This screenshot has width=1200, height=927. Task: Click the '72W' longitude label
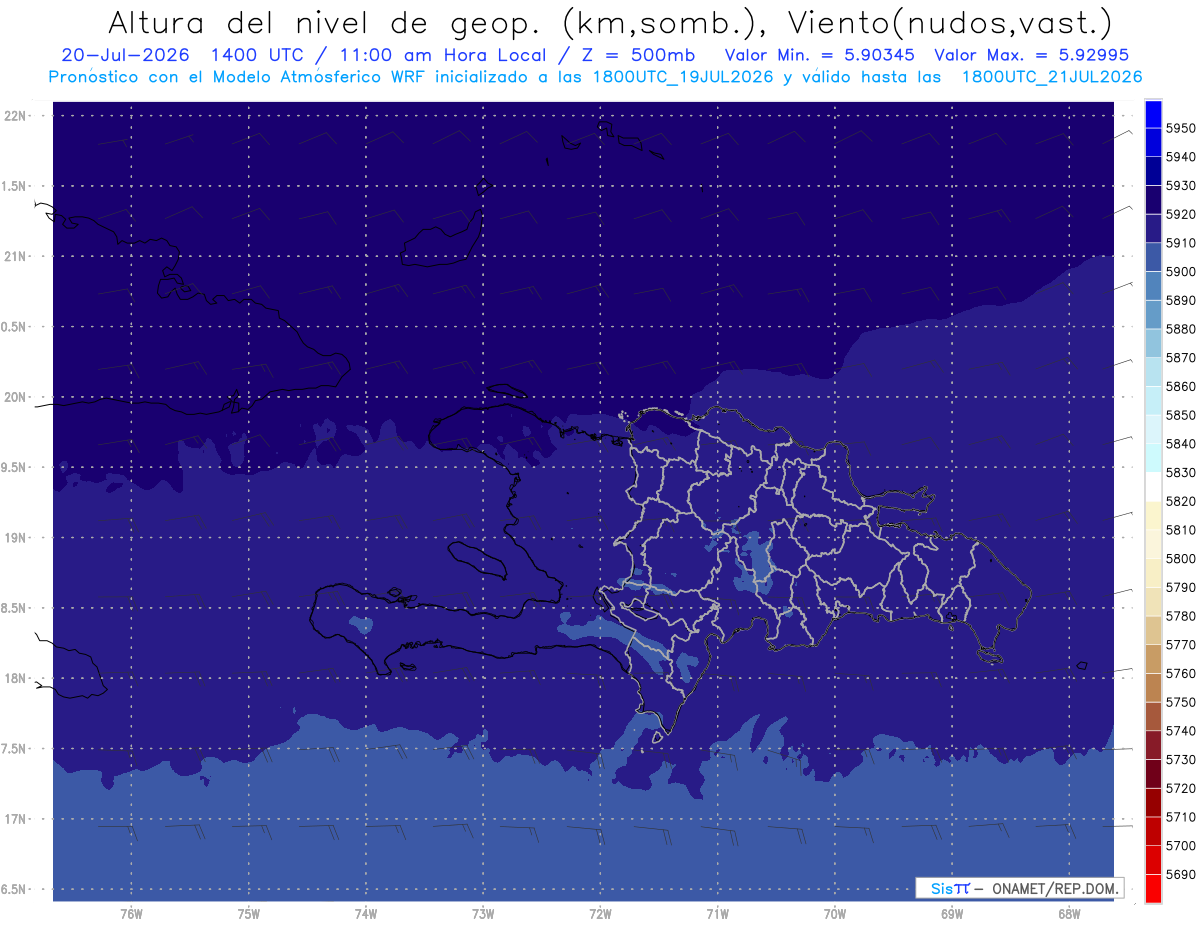tap(600, 914)
